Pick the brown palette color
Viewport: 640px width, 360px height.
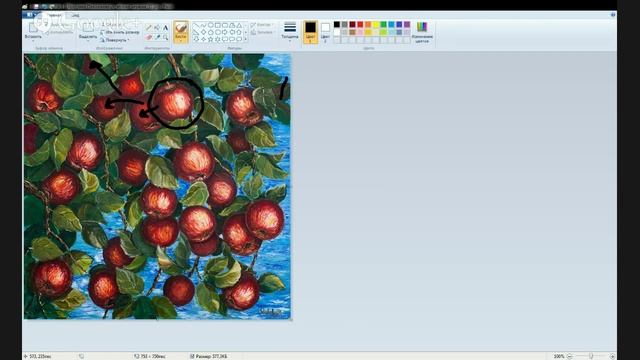pyautogui.click(x=352, y=32)
